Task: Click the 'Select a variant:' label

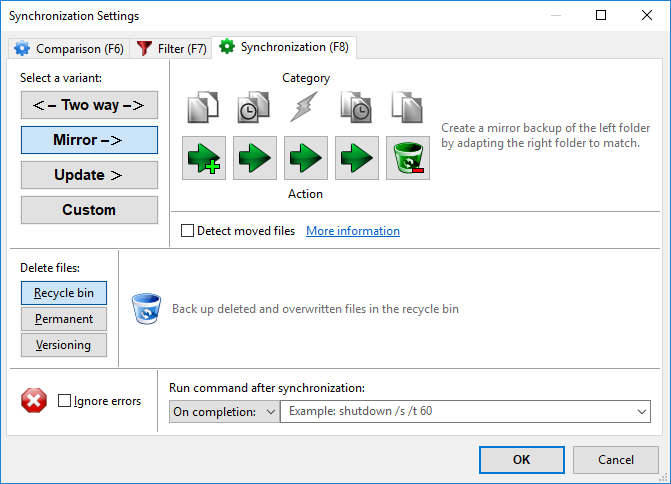Action: click(x=61, y=78)
